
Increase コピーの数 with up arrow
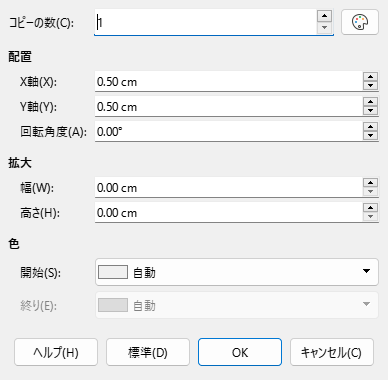click(324, 16)
